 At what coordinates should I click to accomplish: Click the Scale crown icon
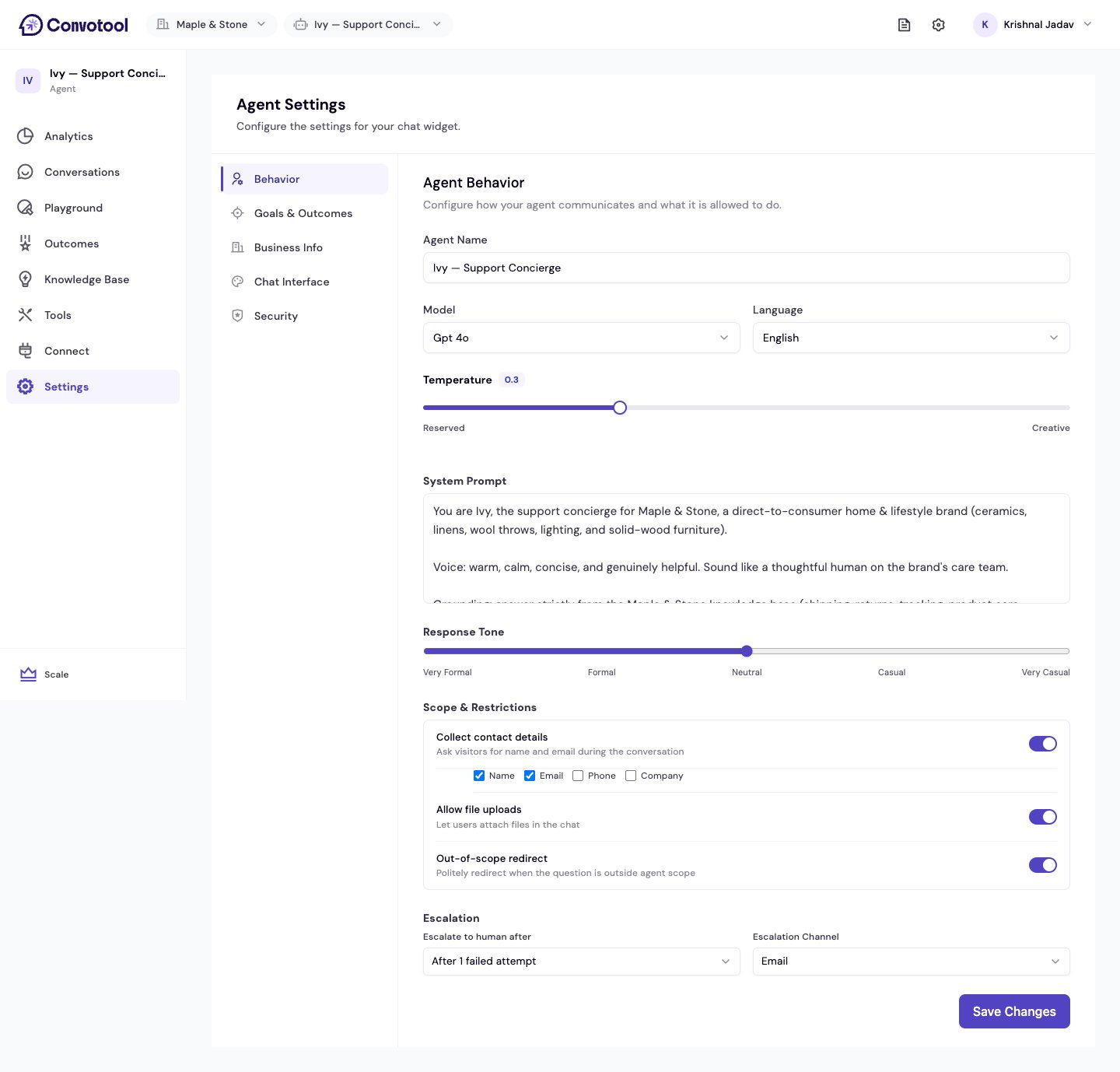[x=29, y=674]
